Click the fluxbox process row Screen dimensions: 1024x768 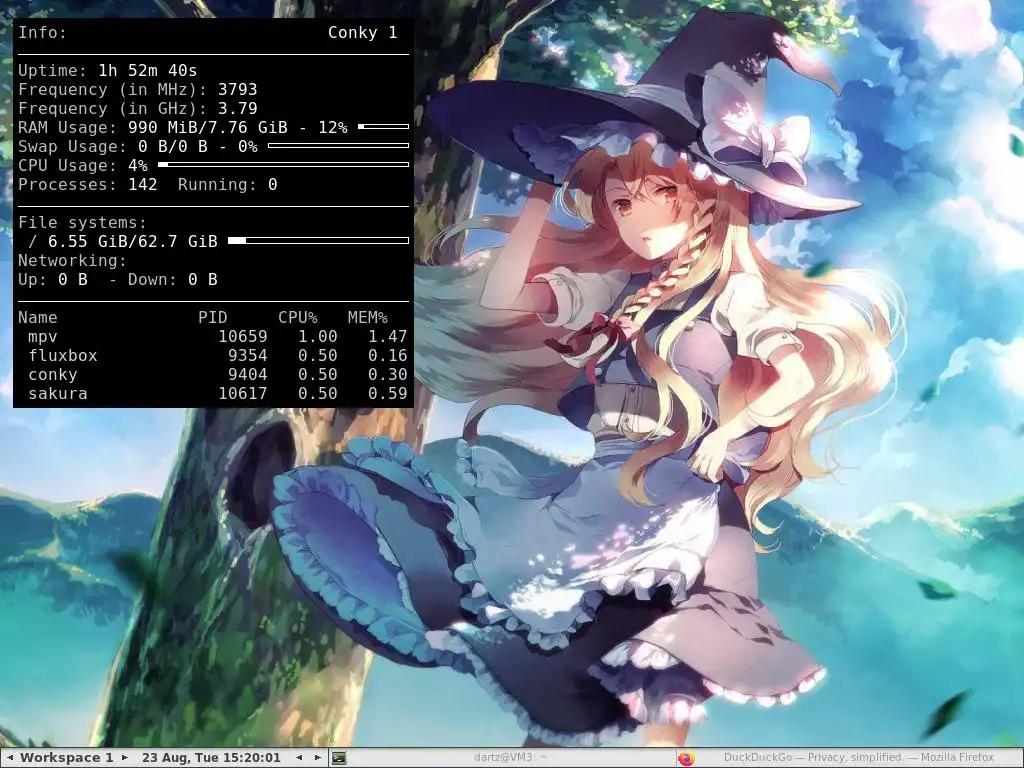214,355
